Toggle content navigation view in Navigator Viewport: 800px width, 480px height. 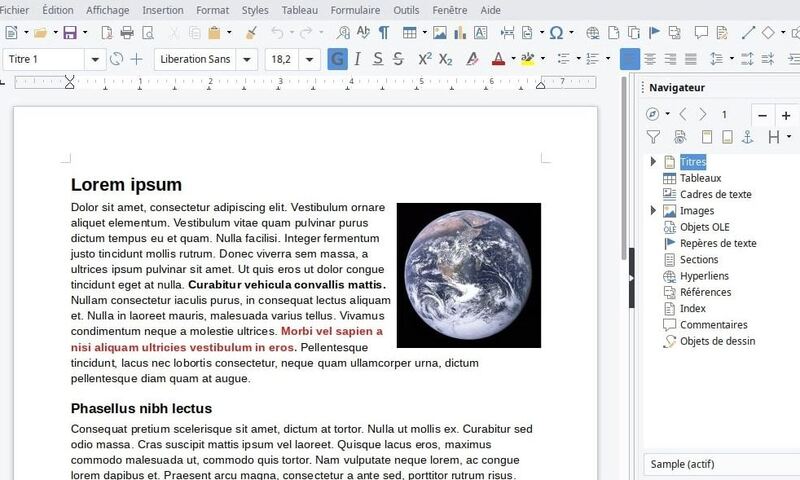pyautogui.click(x=680, y=137)
